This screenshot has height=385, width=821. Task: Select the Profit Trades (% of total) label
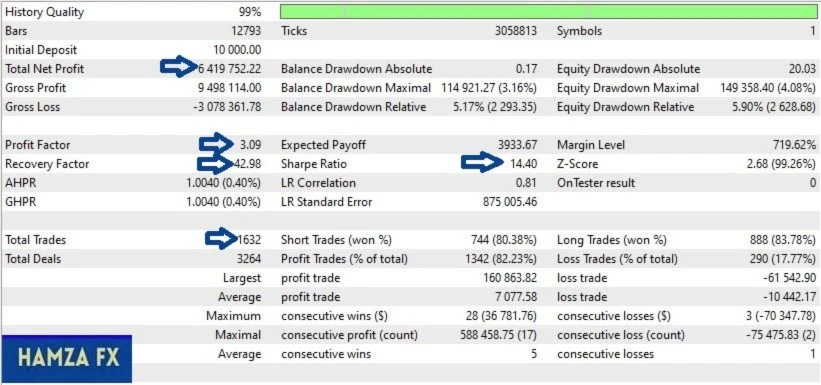(344, 259)
